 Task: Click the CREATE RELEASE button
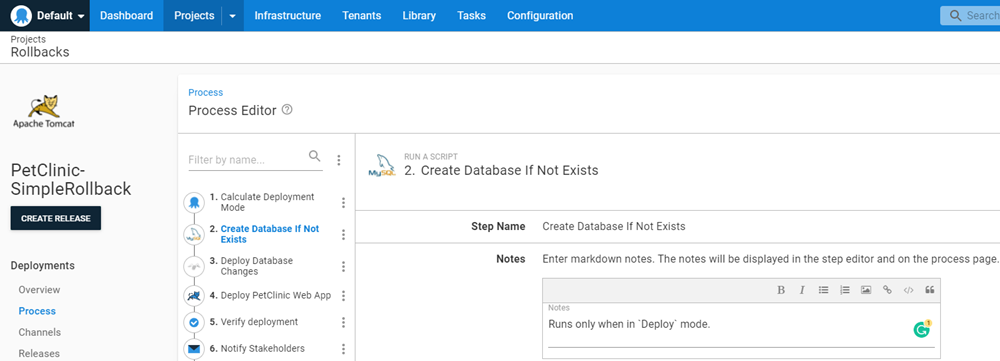(x=55, y=218)
